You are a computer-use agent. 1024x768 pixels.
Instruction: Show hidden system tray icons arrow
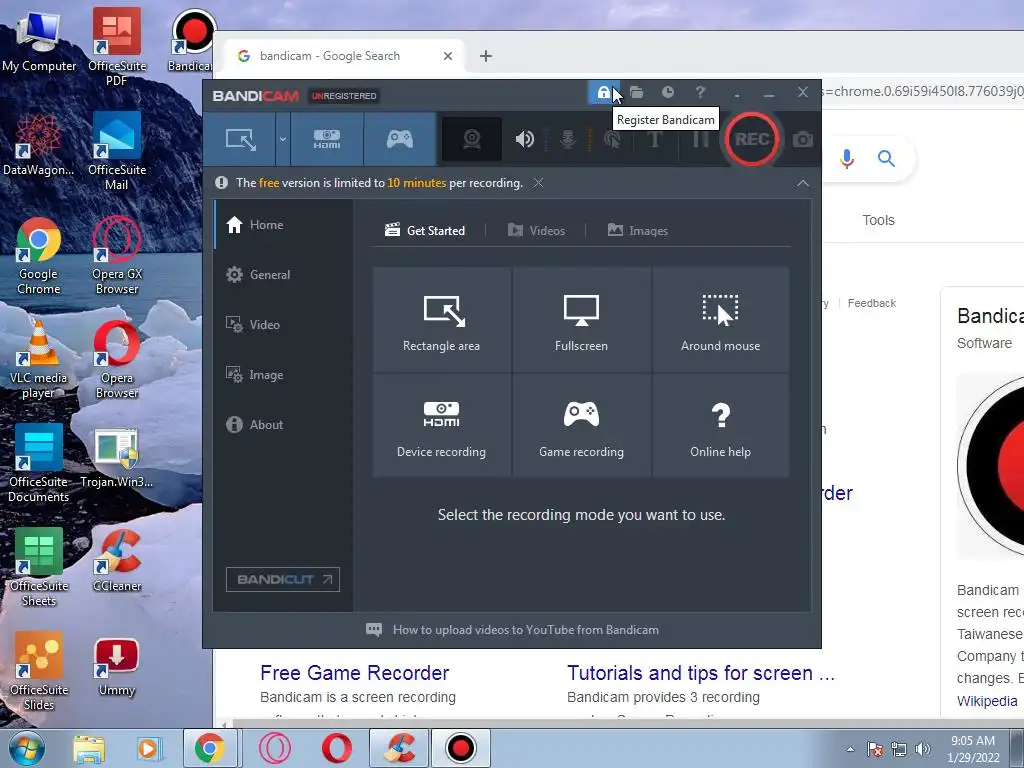[850, 749]
